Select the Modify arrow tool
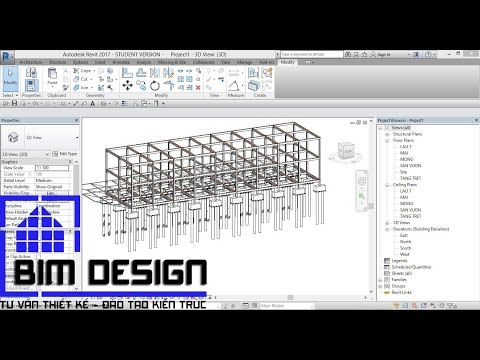Viewport: 480px width, 360px height. click(x=10, y=78)
